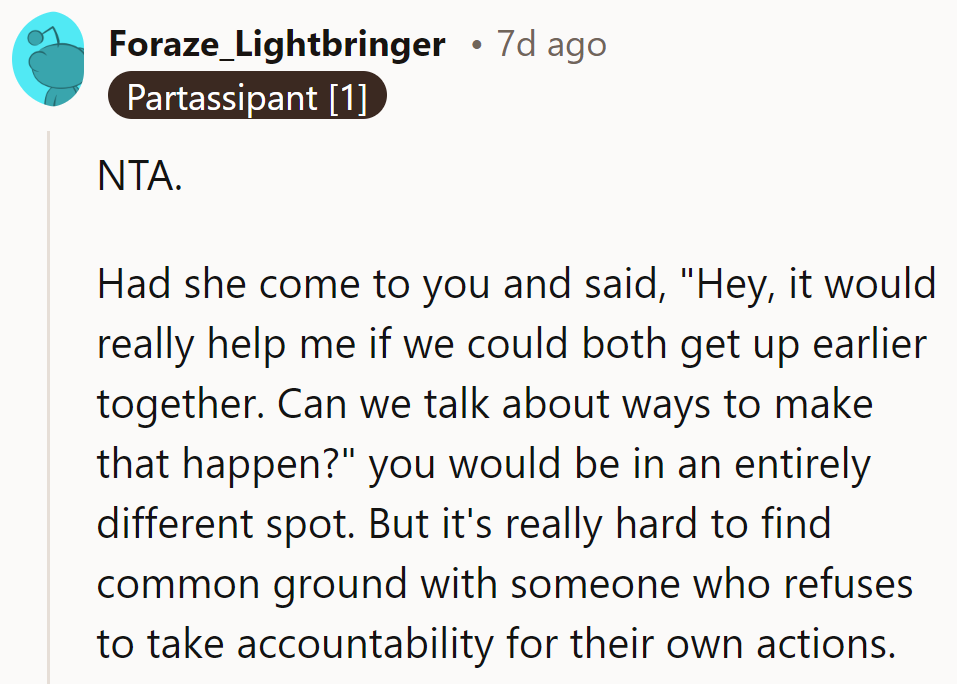Click the line starting "to take accountability"
The height and width of the screenshot is (684, 957).
(x=495, y=644)
